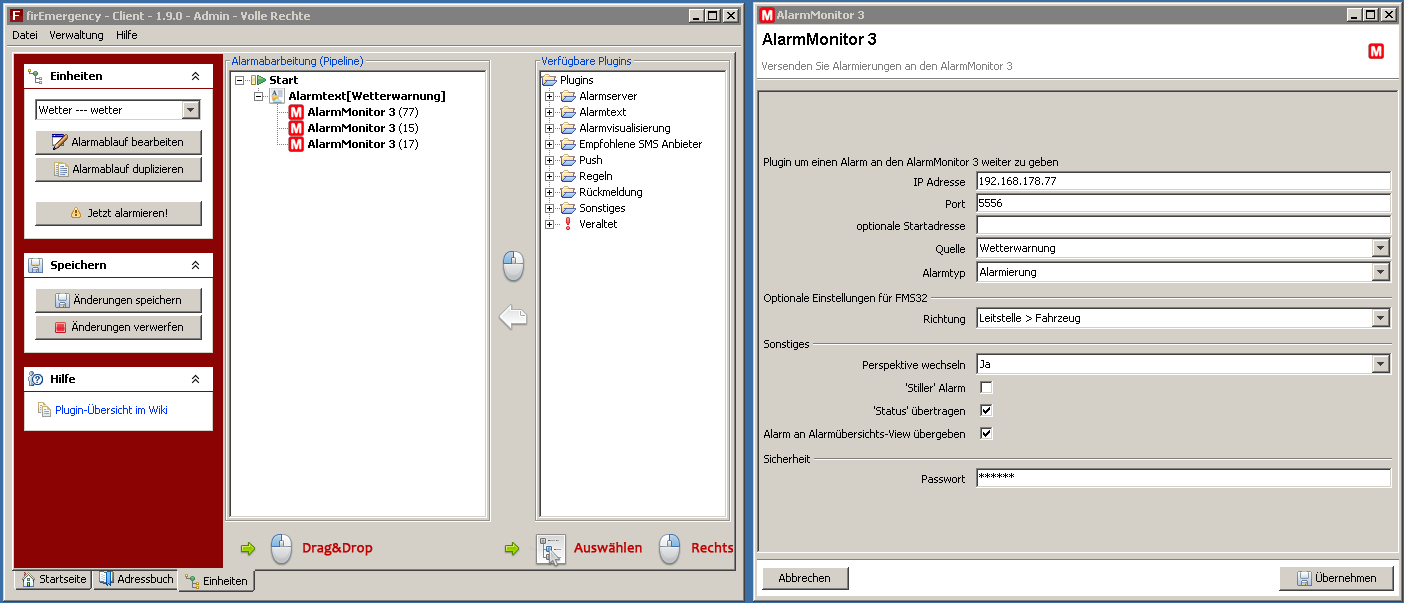Viewport: 1404px width, 603px height.
Task: Open the Wetter unit selection dropdown
Action: pos(191,110)
